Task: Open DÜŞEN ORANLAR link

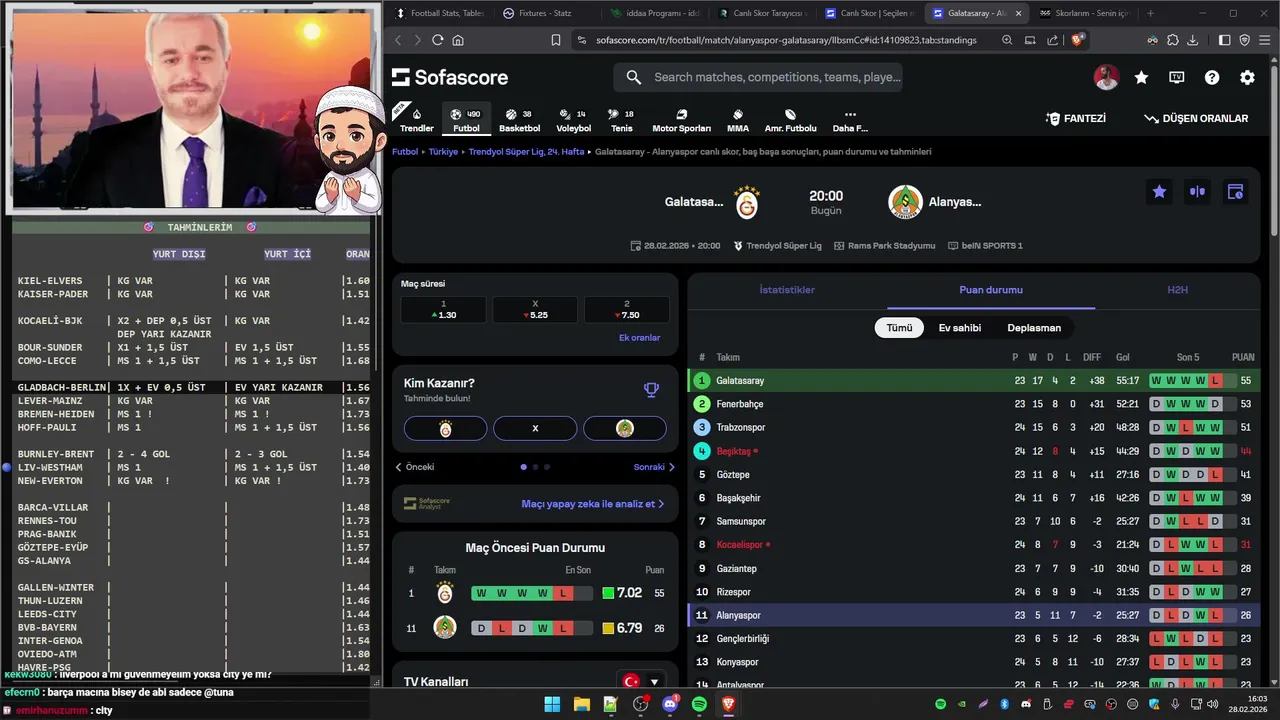Action: [x=1197, y=118]
